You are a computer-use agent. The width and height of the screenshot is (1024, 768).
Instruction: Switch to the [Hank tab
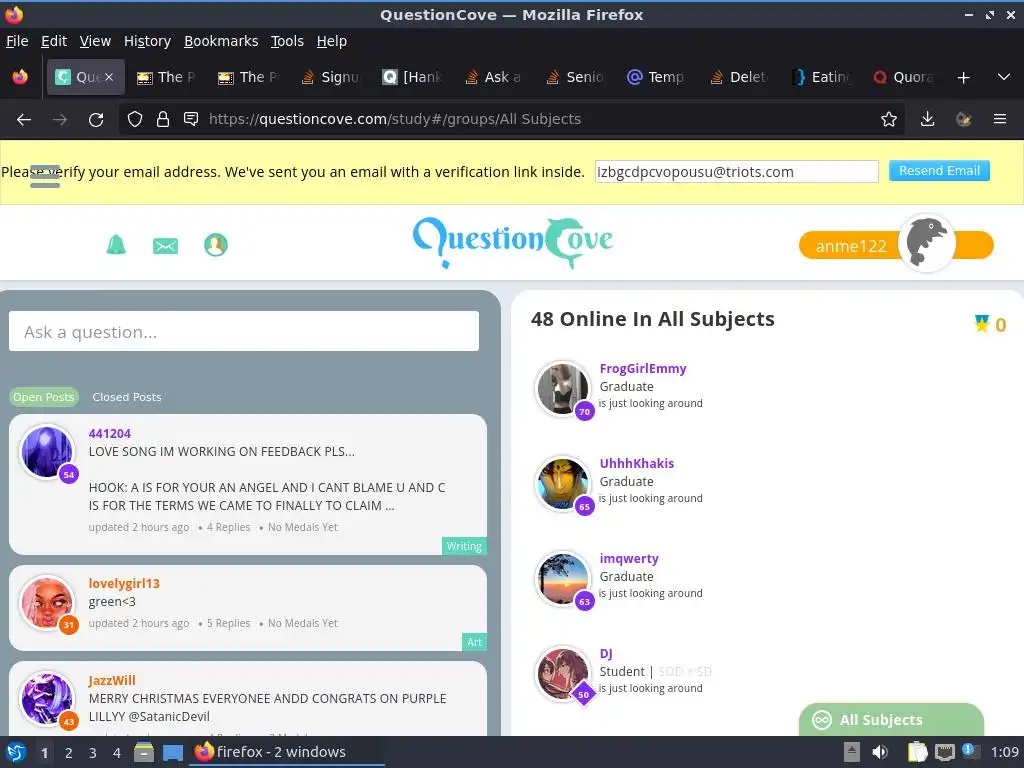click(x=413, y=77)
